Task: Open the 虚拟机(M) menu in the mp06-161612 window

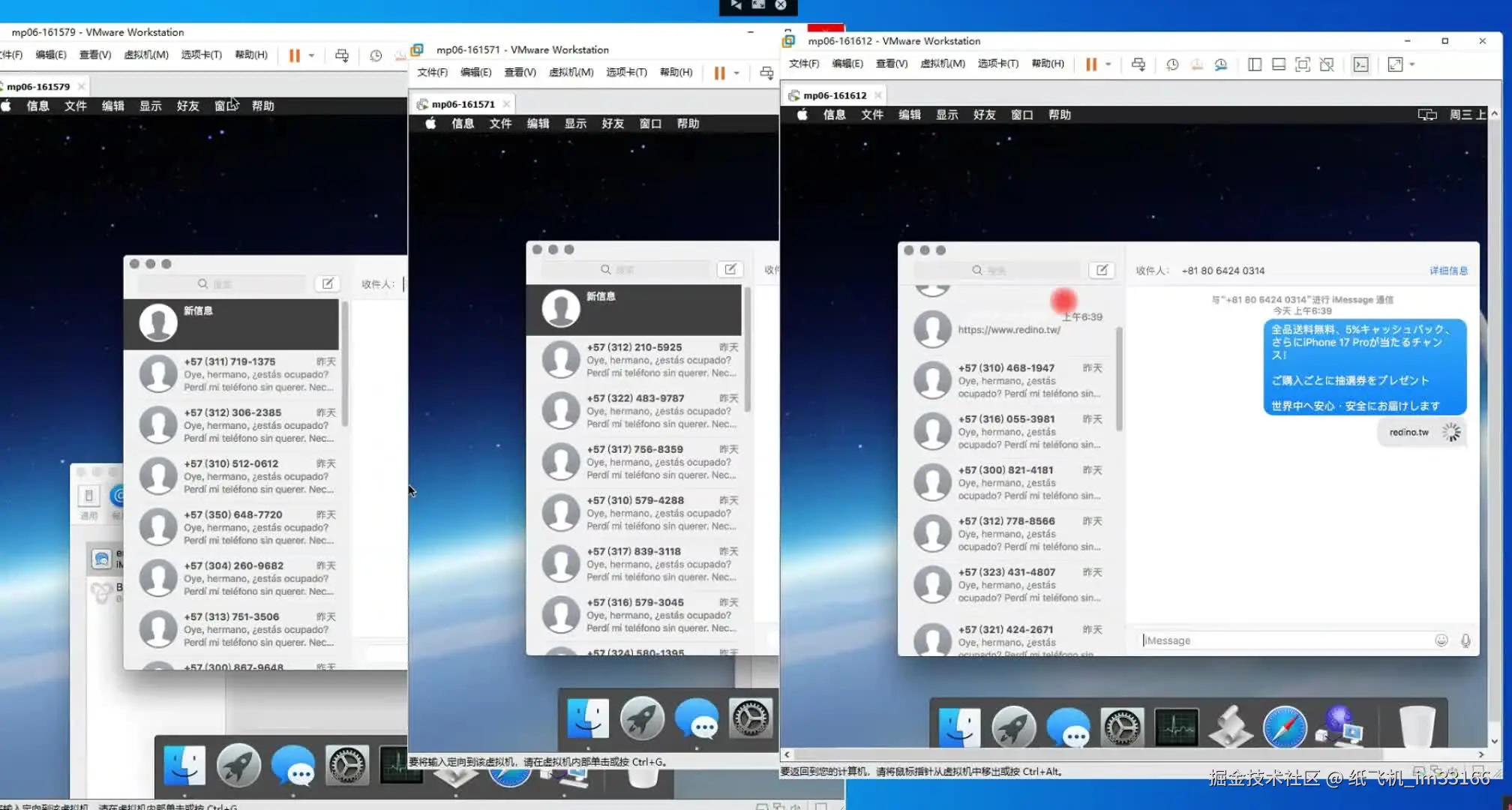Action: [x=942, y=64]
